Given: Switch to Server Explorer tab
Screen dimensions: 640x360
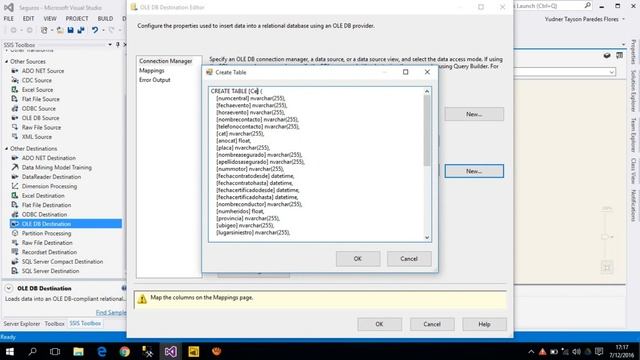Looking at the screenshot, I should coord(22,324).
